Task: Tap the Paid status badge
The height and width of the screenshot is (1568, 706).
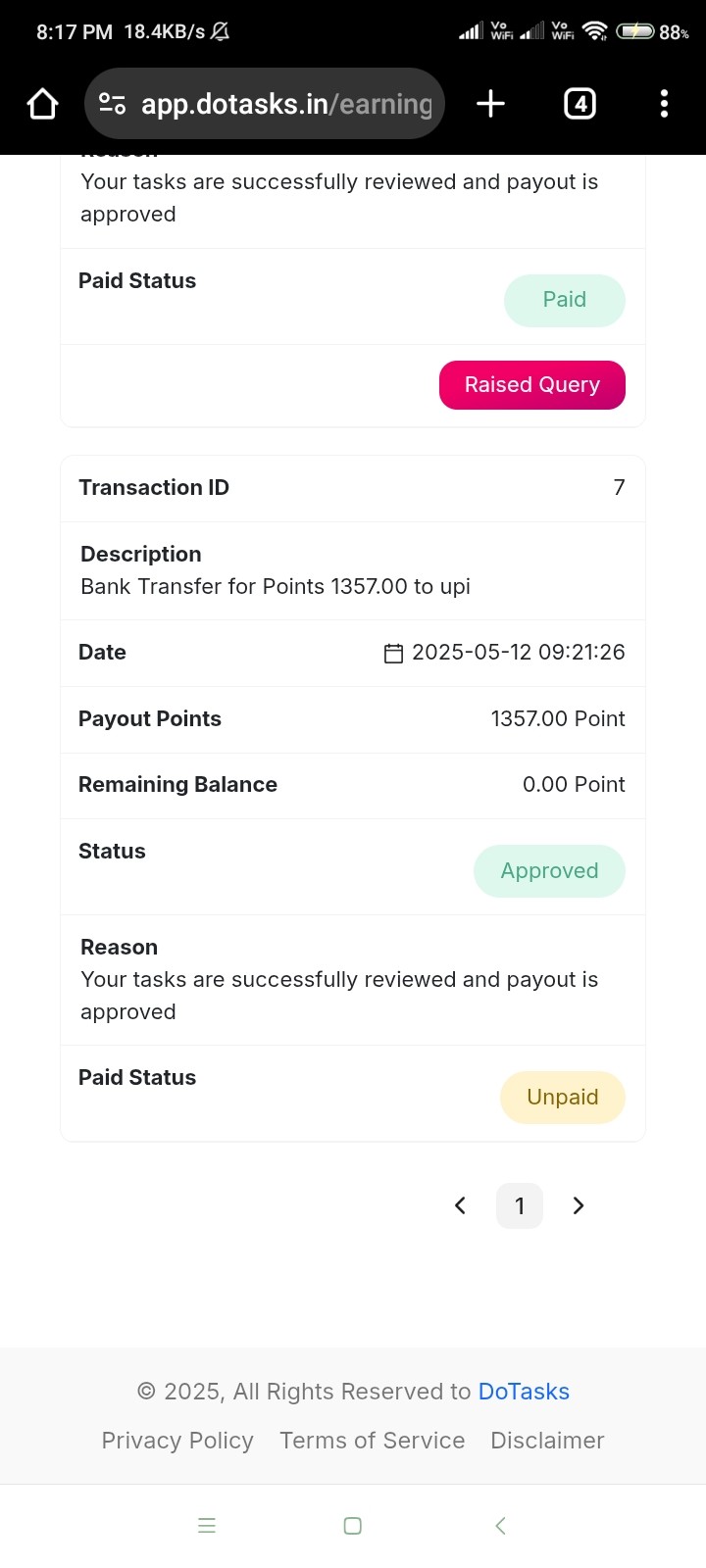Action: [x=564, y=300]
